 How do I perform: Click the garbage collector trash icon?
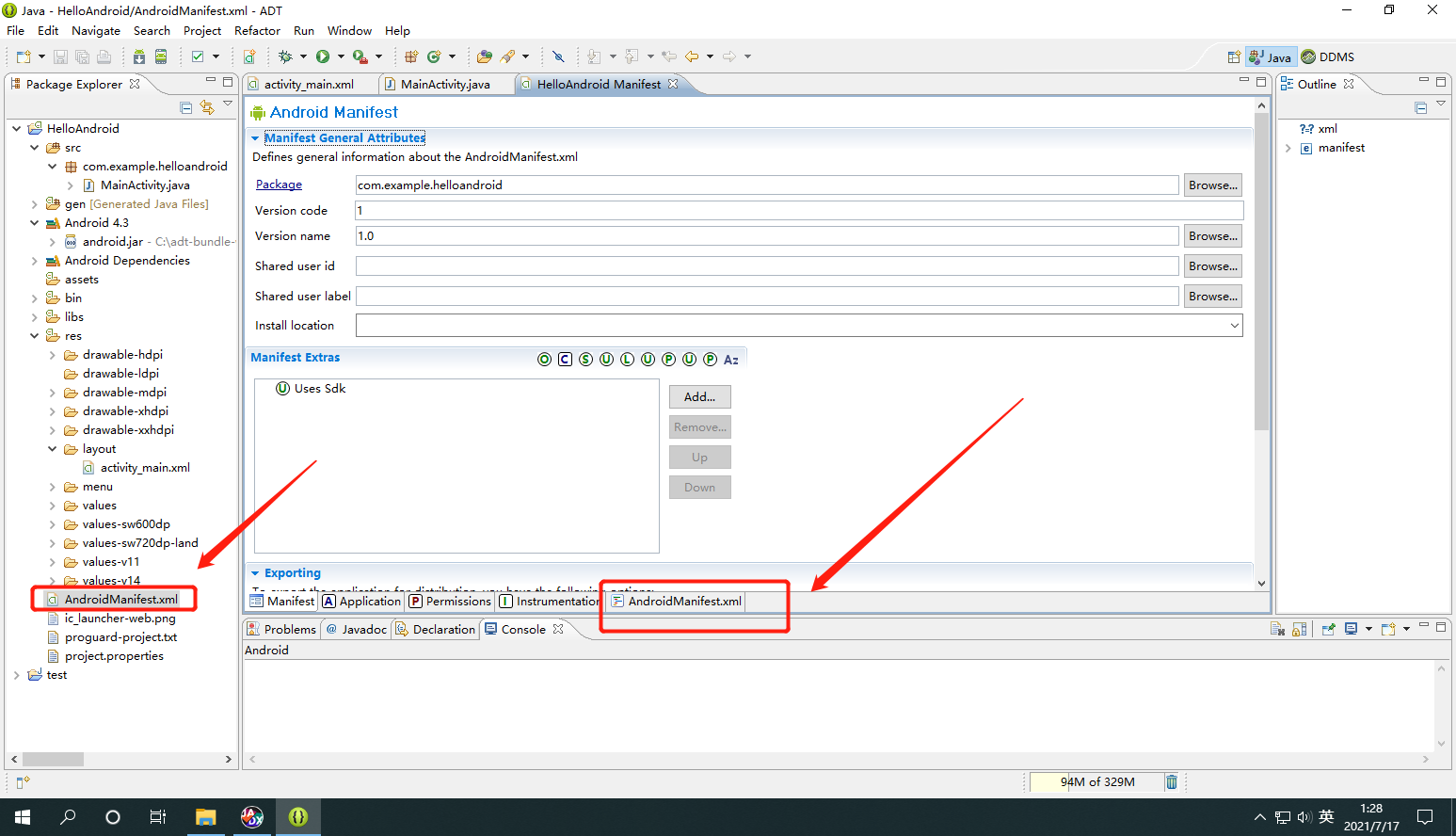coord(1172,781)
